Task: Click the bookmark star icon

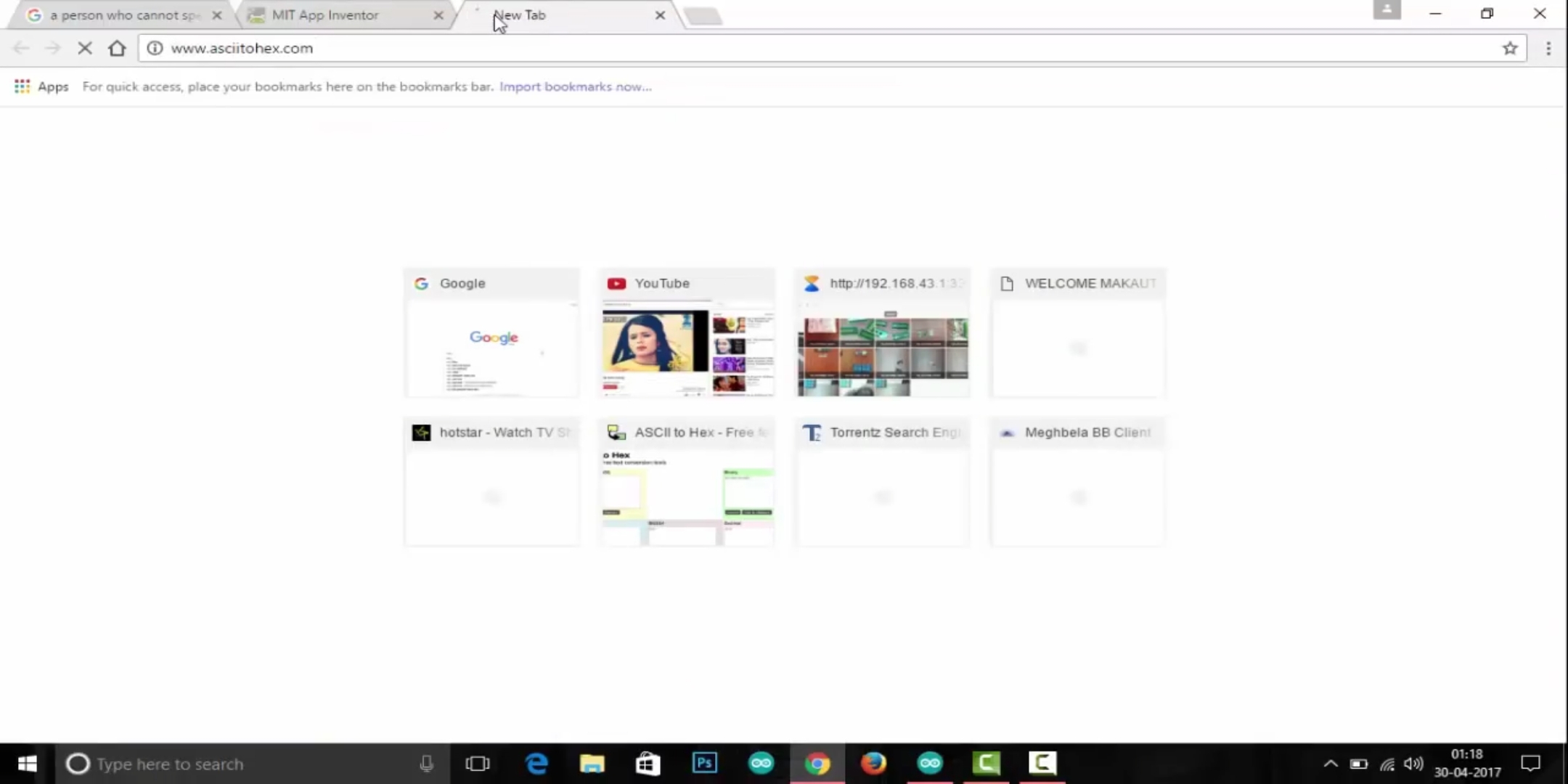Action: point(1510,47)
